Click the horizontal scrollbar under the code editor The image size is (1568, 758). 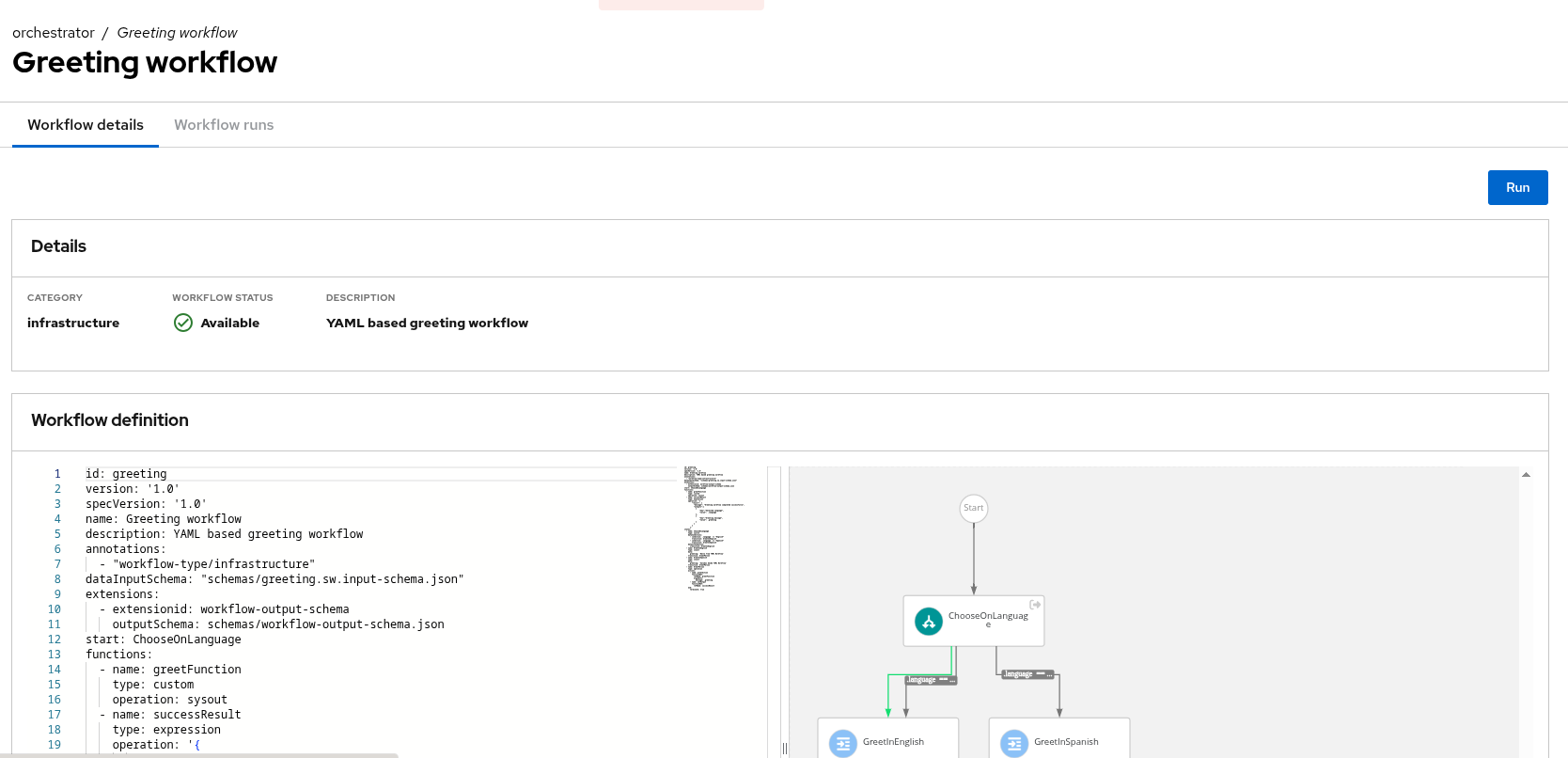(199, 755)
